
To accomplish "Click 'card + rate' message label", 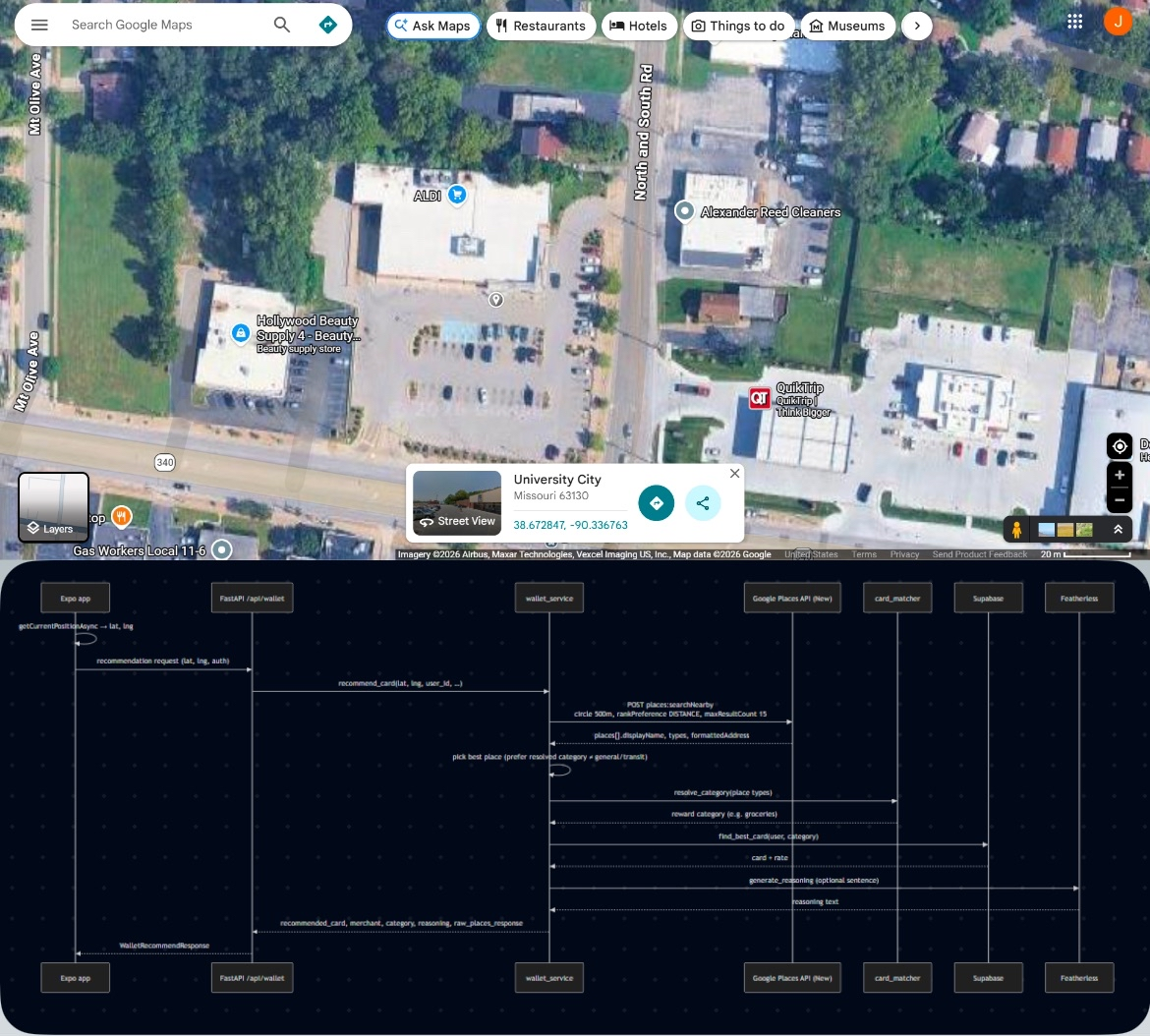I will coord(770,858).
